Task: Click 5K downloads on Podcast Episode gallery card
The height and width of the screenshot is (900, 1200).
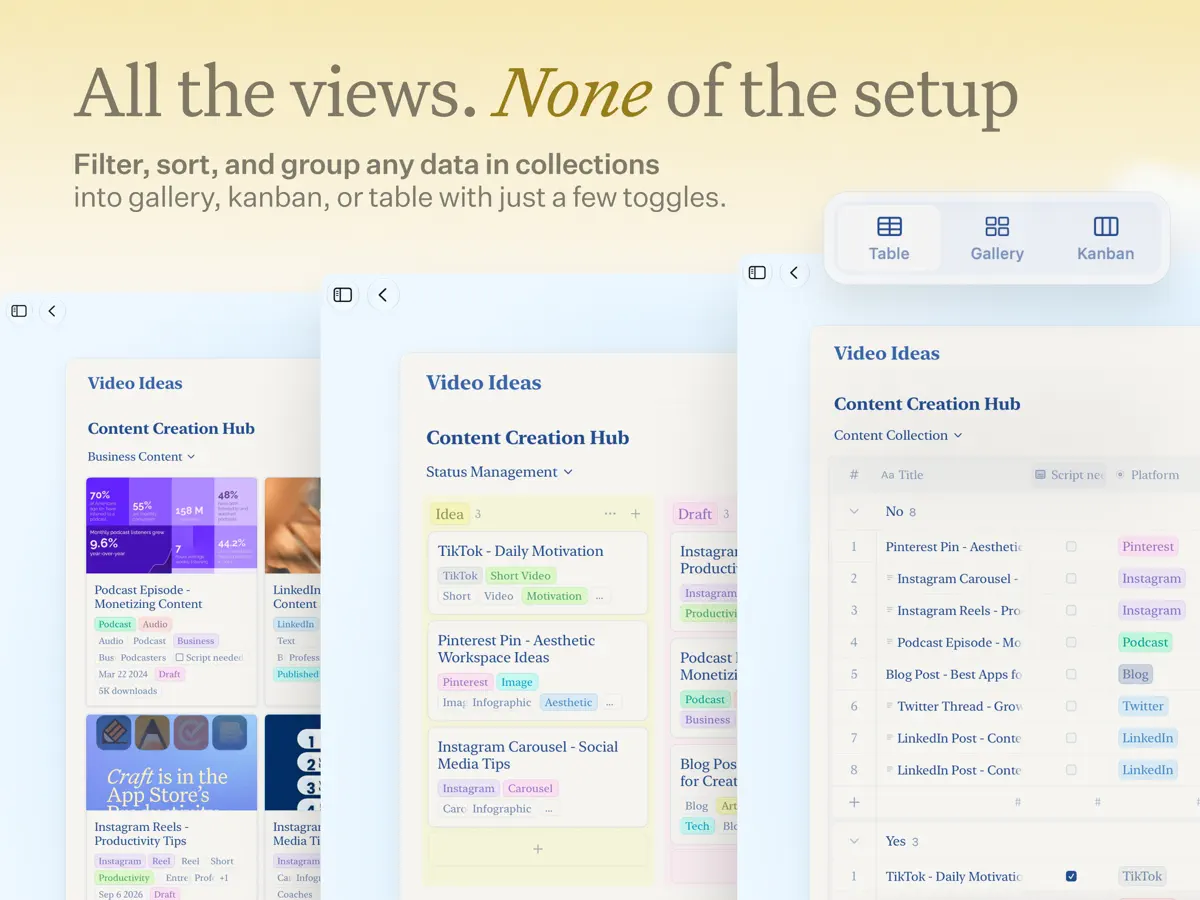Action: pyautogui.click(x=128, y=691)
